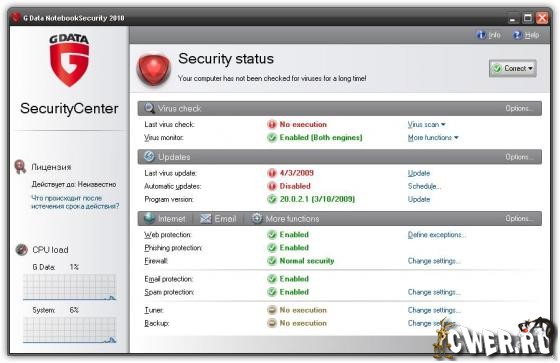Click the green check icon for Phishing protection
Image resolution: width=560 pixels, height=363 pixels.
(x=272, y=248)
